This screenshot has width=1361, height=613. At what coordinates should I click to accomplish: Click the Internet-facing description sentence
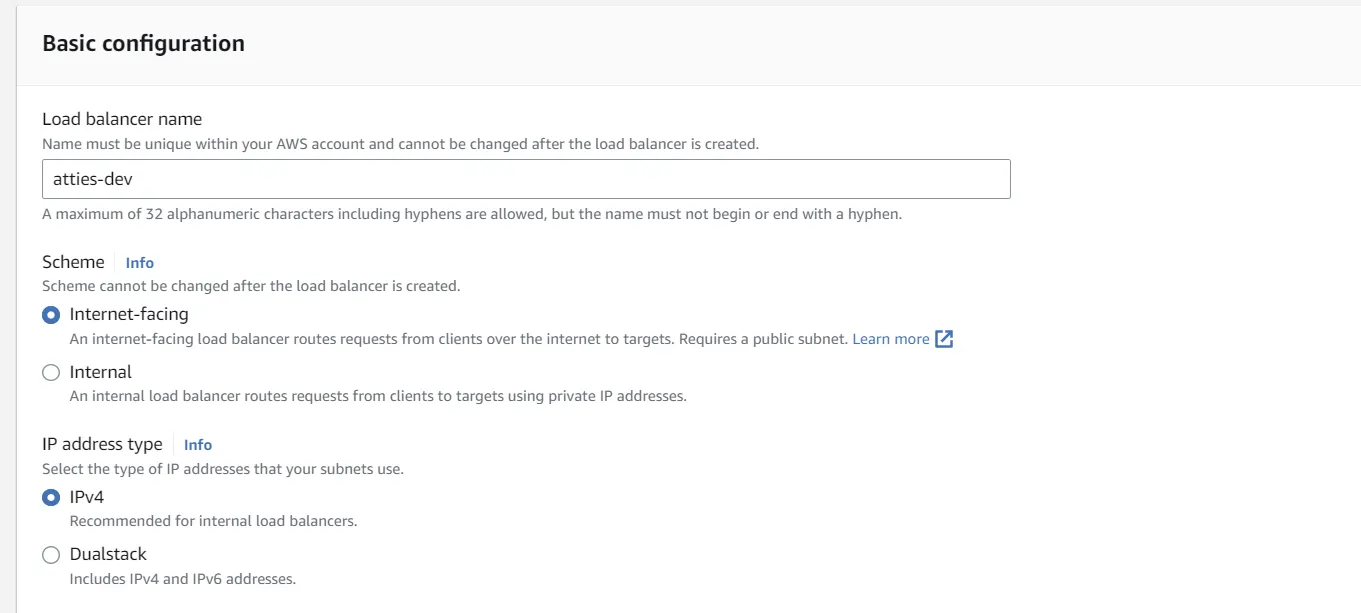pyautogui.click(x=458, y=339)
